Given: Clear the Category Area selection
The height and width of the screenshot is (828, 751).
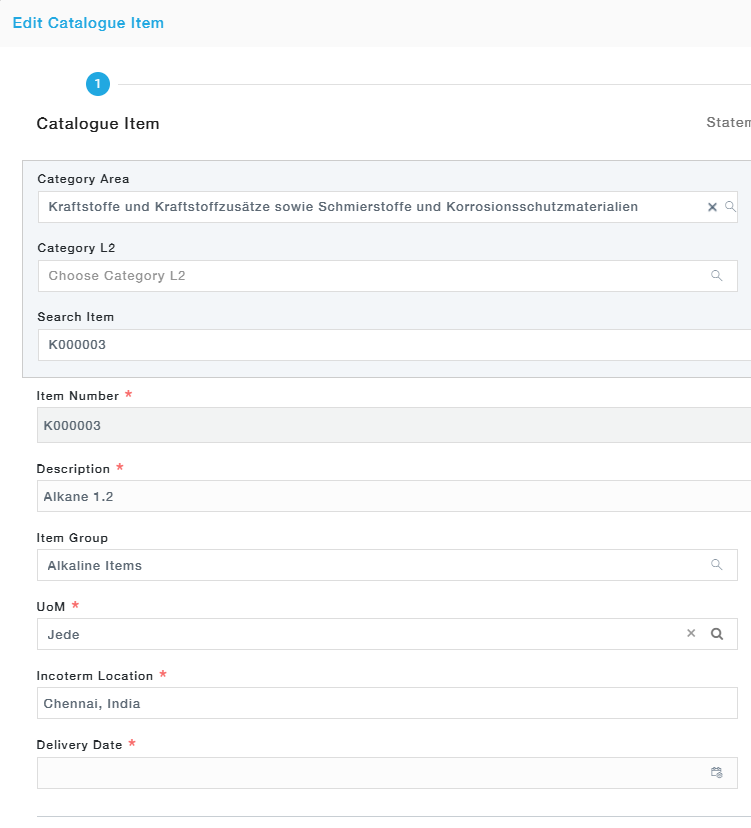Looking at the screenshot, I should (x=712, y=207).
